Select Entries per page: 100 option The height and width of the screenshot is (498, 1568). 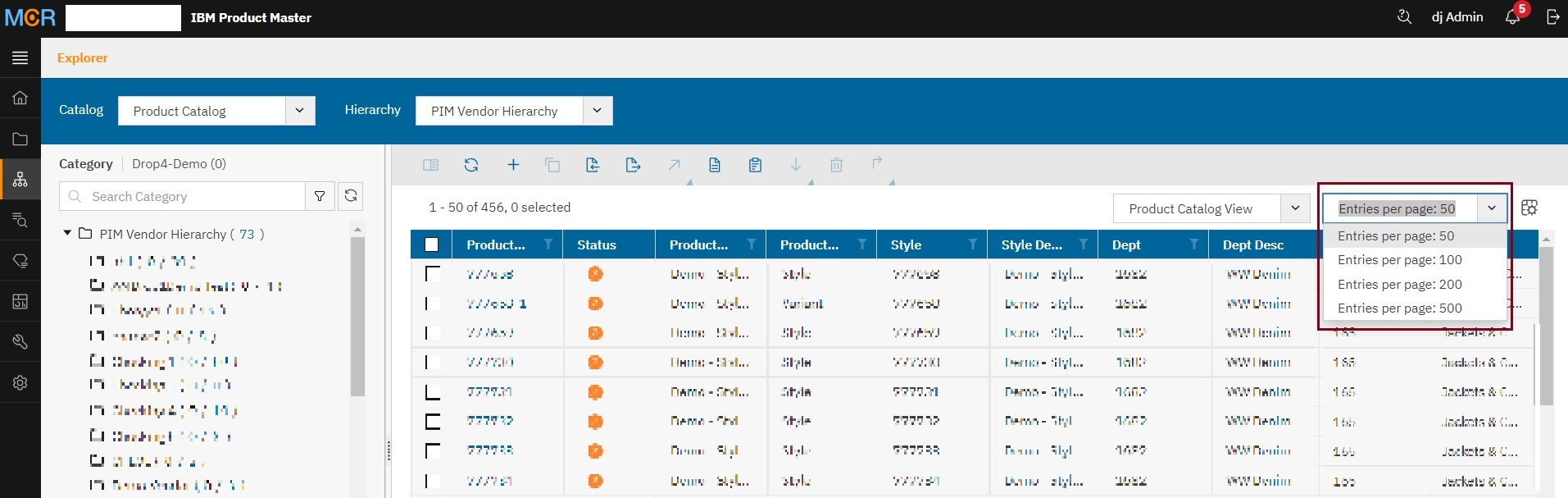pos(1399,260)
